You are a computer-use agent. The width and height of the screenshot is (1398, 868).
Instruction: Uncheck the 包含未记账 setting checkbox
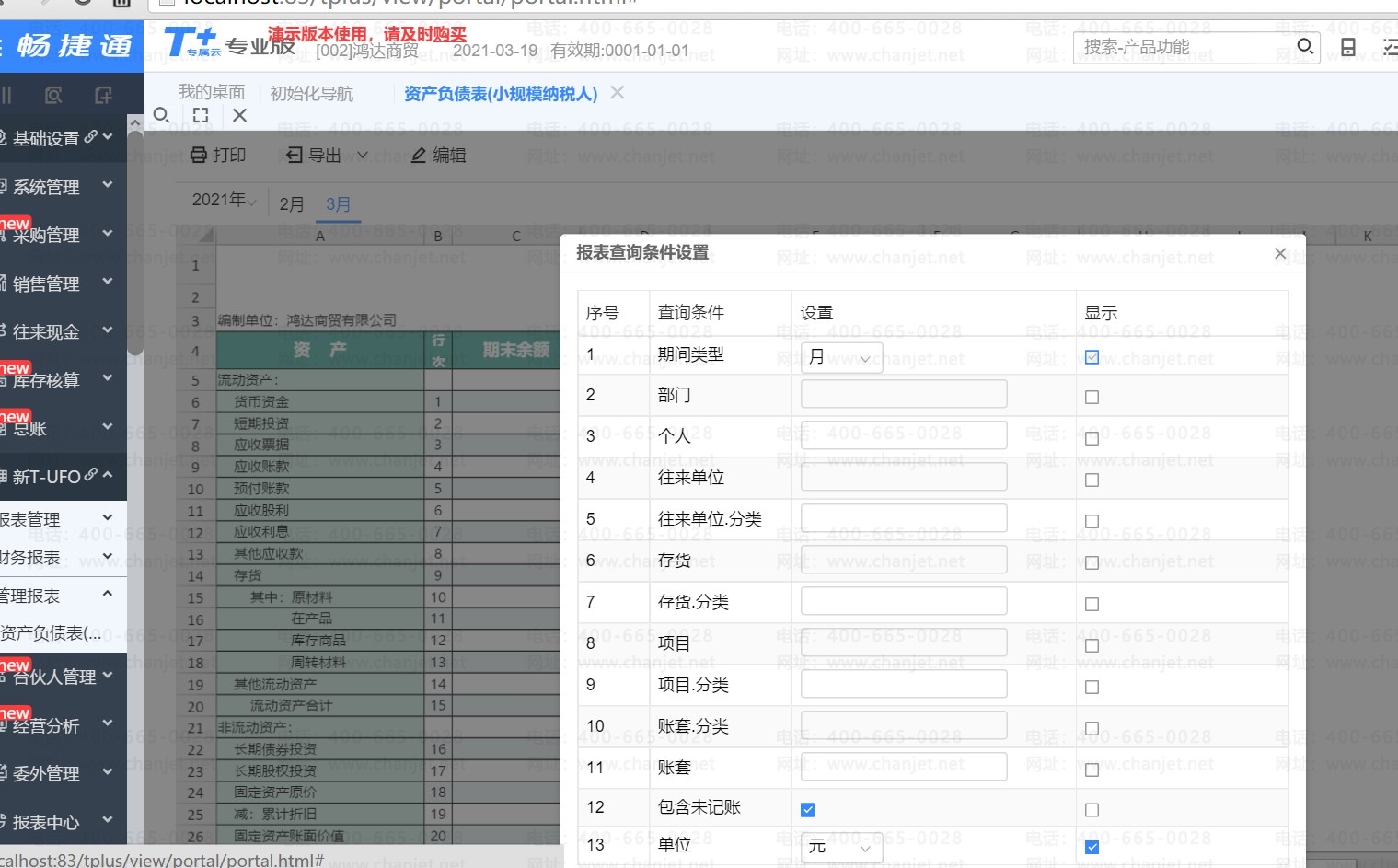(807, 809)
